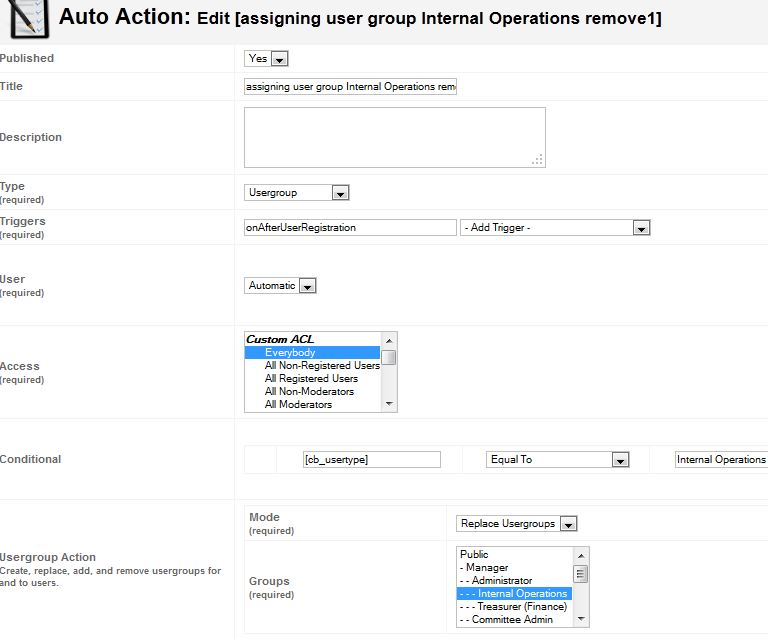Viewport: 768px width, 639px height.
Task: Click the Access list scroll up arrow
Action: [389, 340]
